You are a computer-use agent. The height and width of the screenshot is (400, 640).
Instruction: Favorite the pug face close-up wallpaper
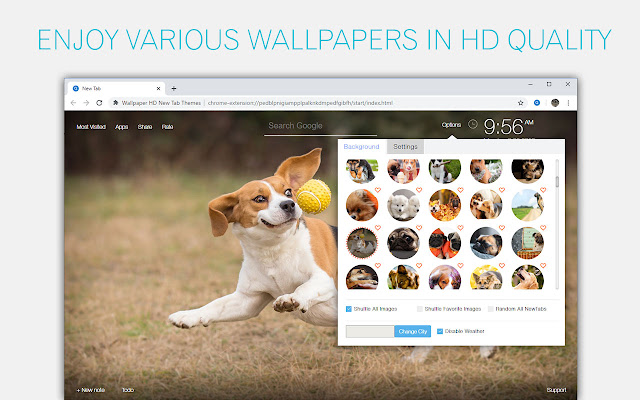click(x=419, y=228)
